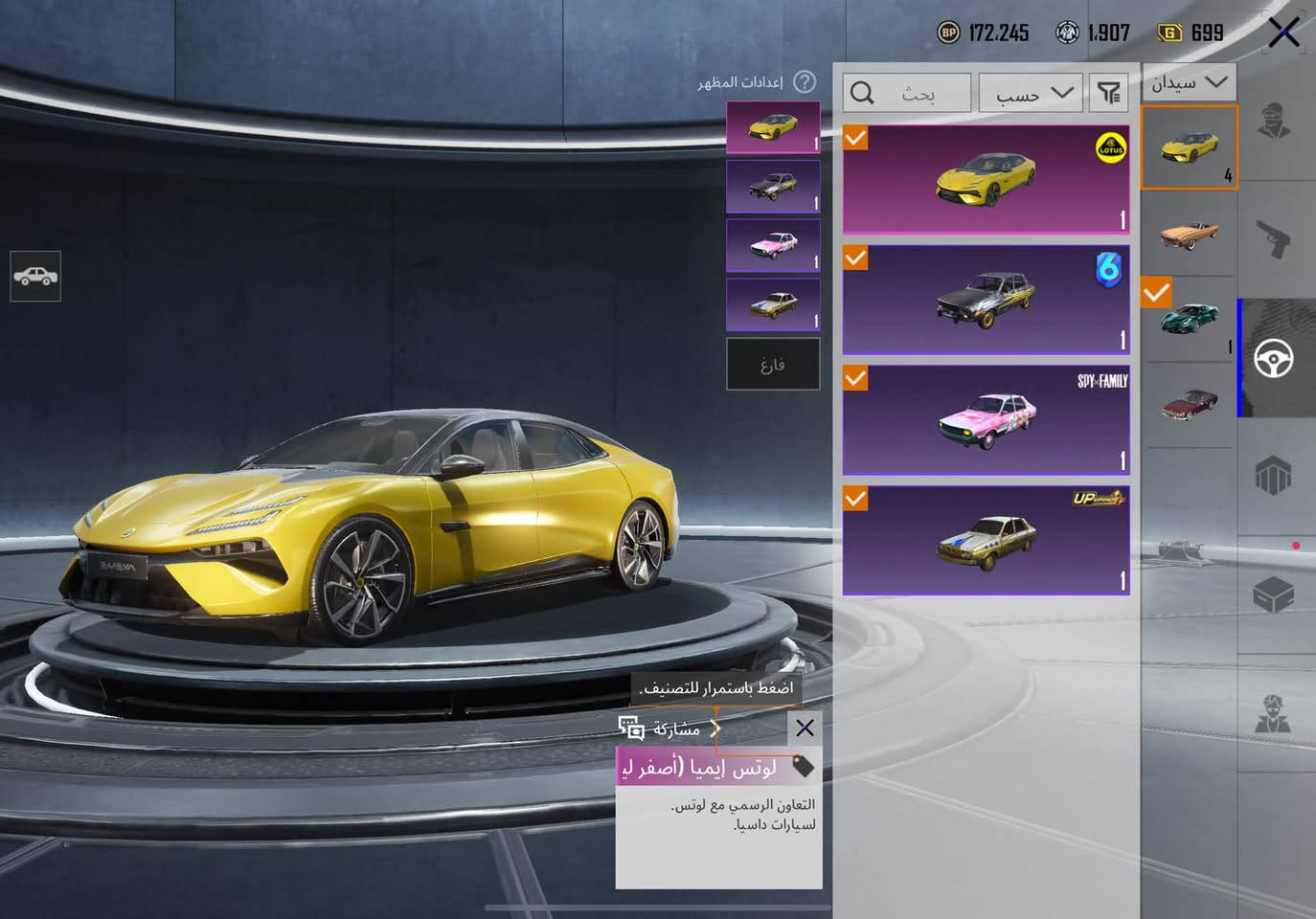
Task: Uncheck the UP gold car checkbox
Action: [855, 499]
